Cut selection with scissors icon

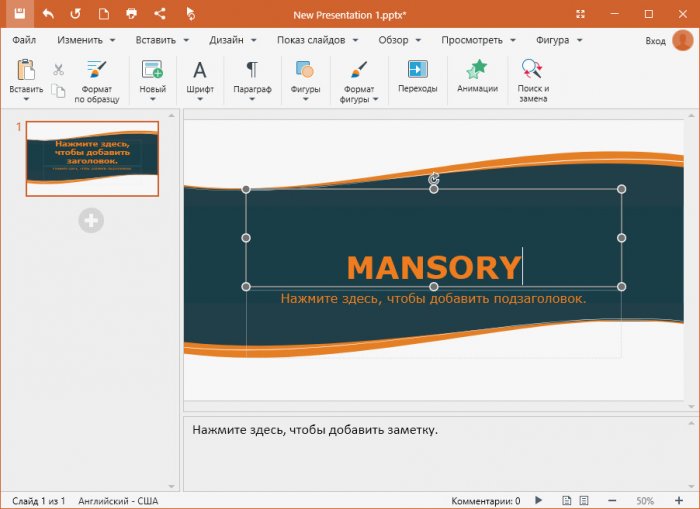click(58, 70)
